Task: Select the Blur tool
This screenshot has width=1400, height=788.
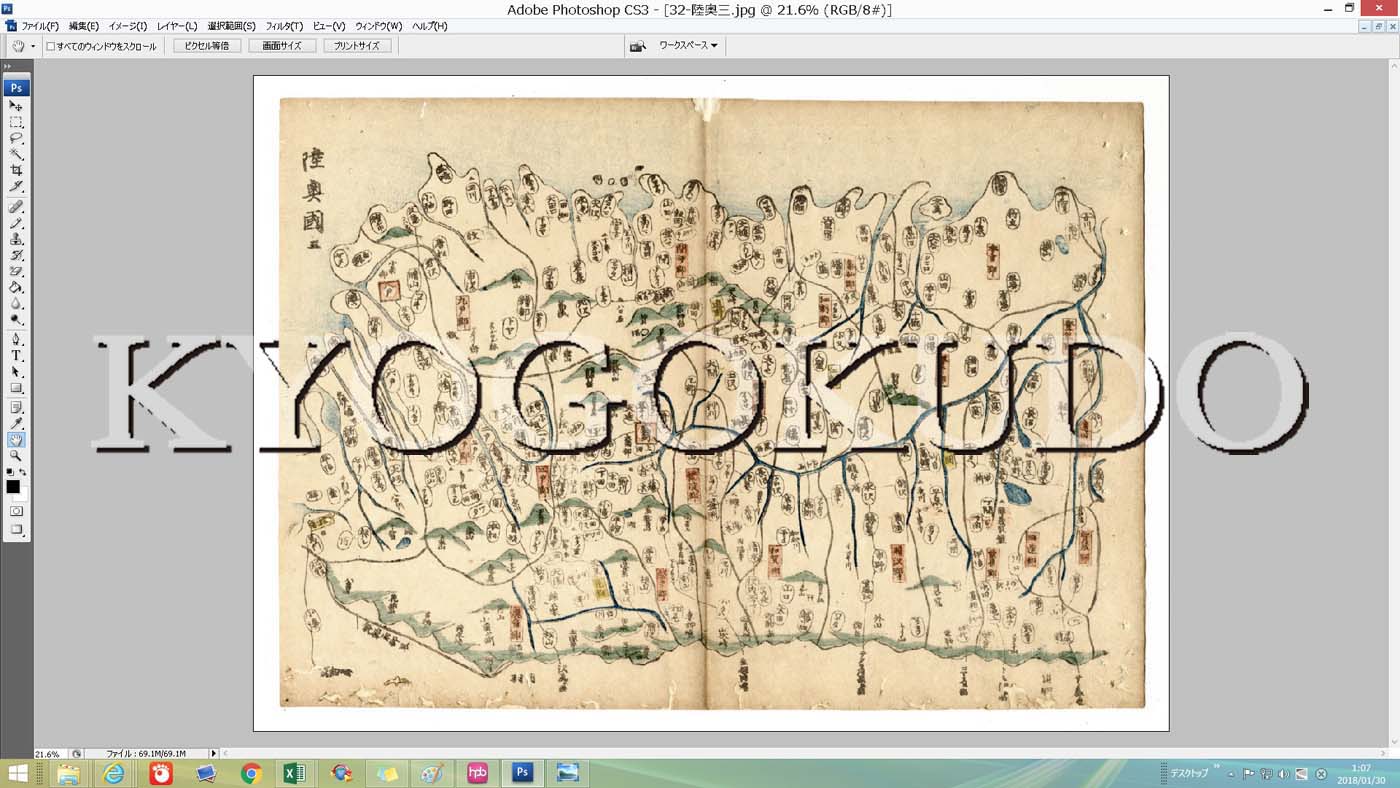Action: click(16, 303)
